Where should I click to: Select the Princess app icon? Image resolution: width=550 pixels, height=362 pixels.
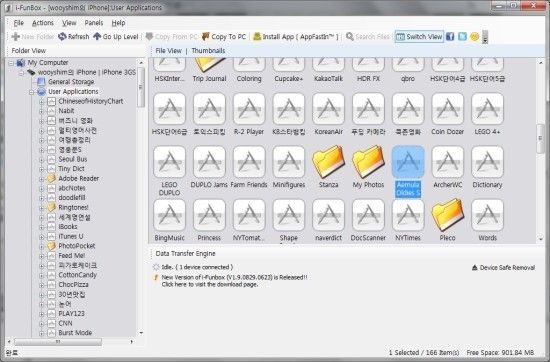point(209,215)
